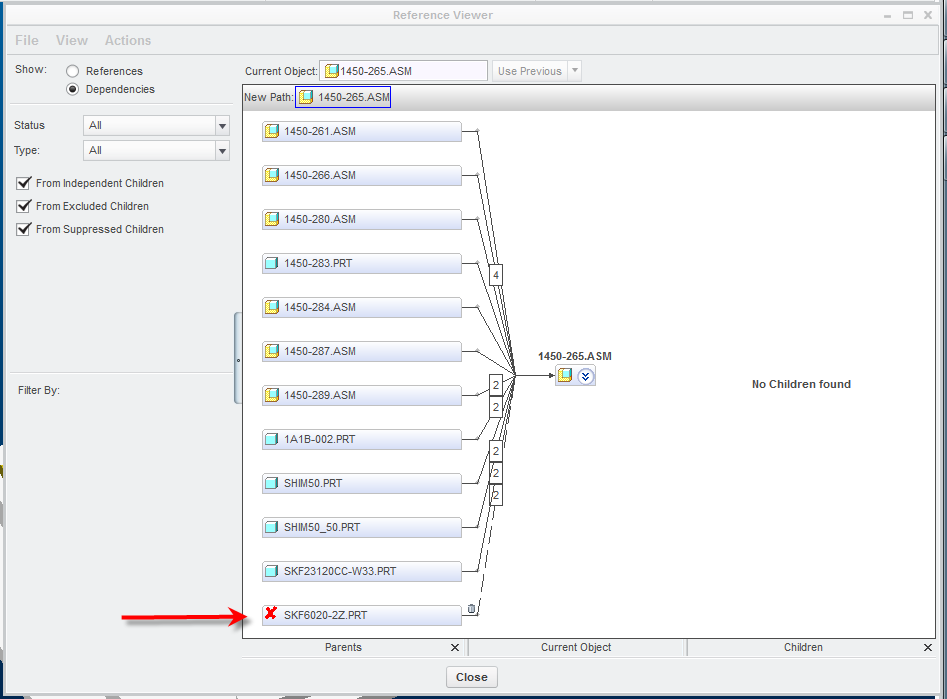Click the 1450-261.ASM assembly icon
This screenshot has width=947, height=699.
[x=272, y=131]
